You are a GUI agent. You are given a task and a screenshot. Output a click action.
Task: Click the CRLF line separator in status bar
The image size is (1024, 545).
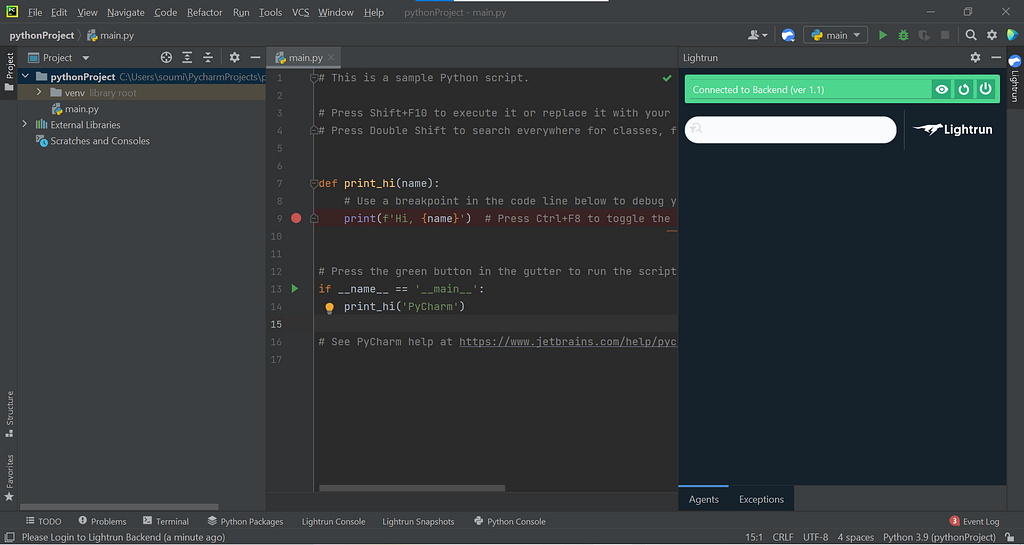pos(782,537)
